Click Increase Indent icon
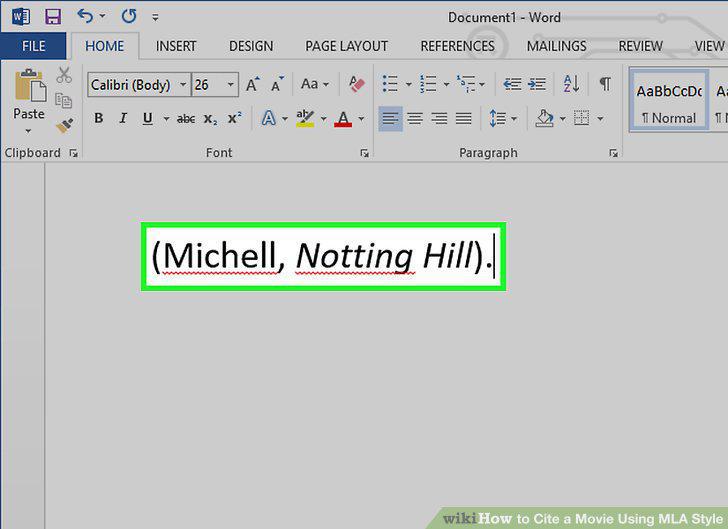The width and height of the screenshot is (728, 529). [537, 84]
